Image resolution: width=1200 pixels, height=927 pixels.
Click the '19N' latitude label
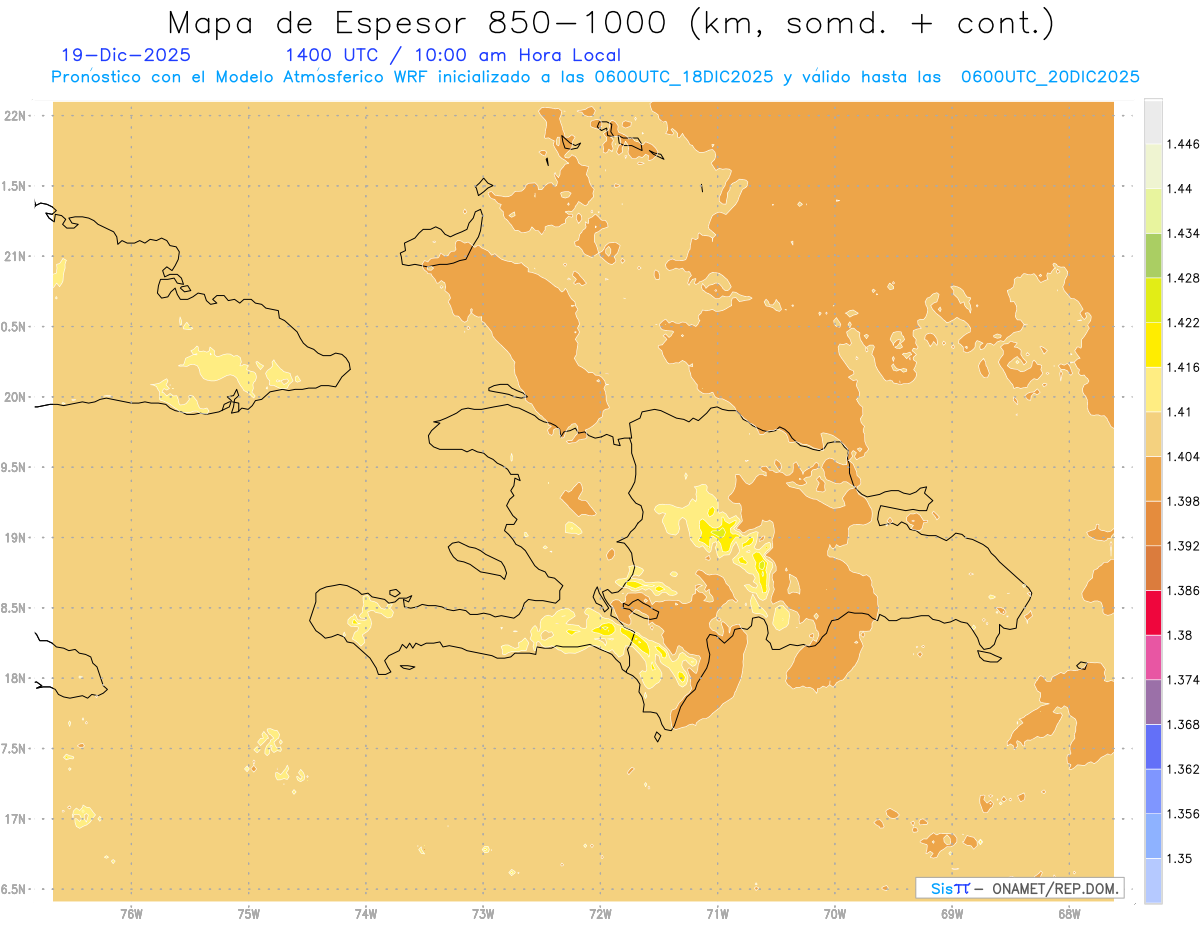click(15, 538)
